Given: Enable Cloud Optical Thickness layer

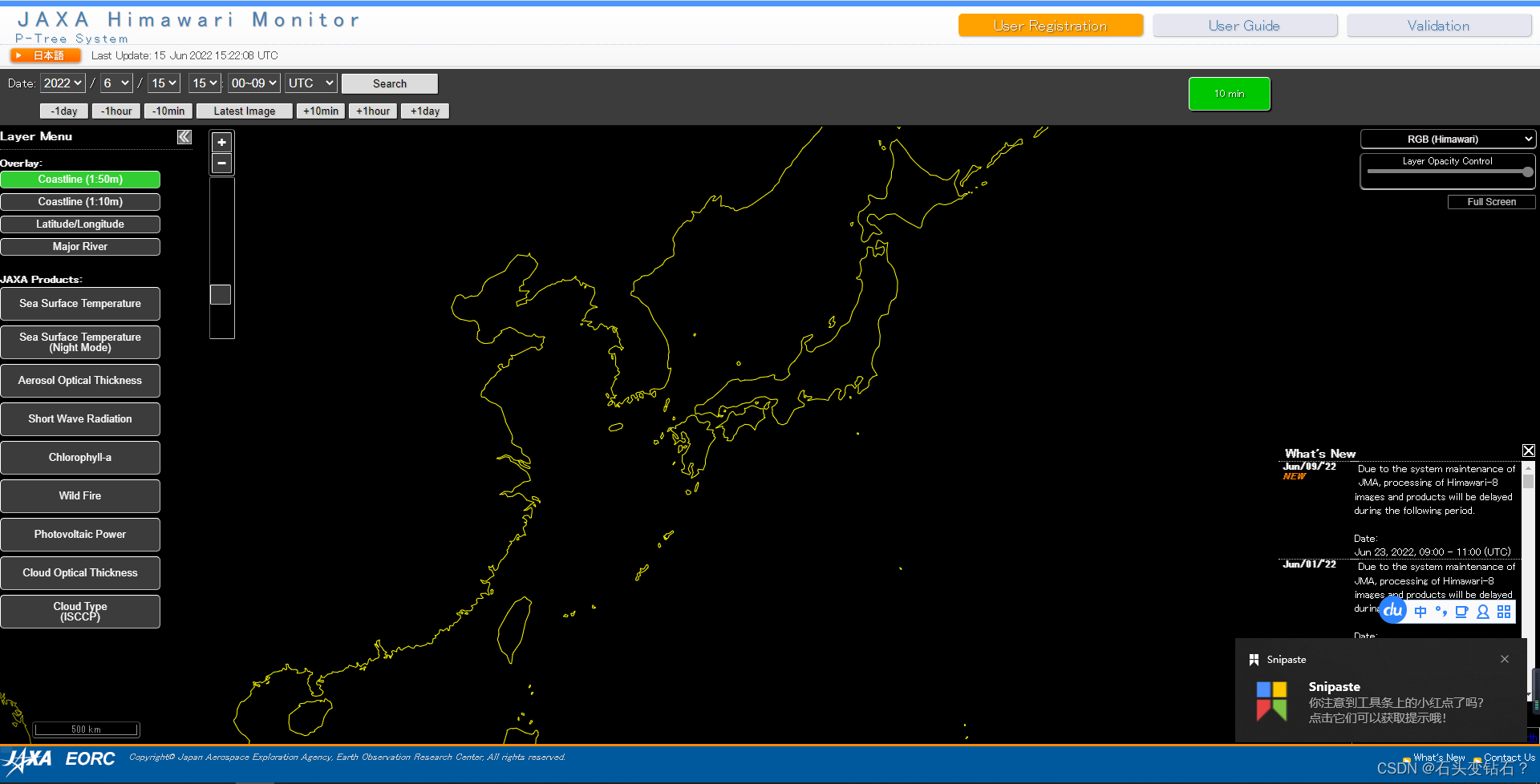Looking at the screenshot, I should click(x=80, y=573).
